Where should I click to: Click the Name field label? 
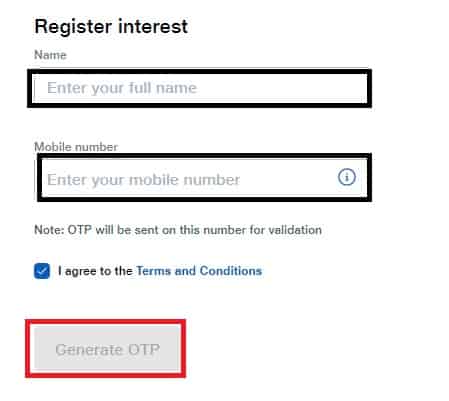[x=50, y=55]
